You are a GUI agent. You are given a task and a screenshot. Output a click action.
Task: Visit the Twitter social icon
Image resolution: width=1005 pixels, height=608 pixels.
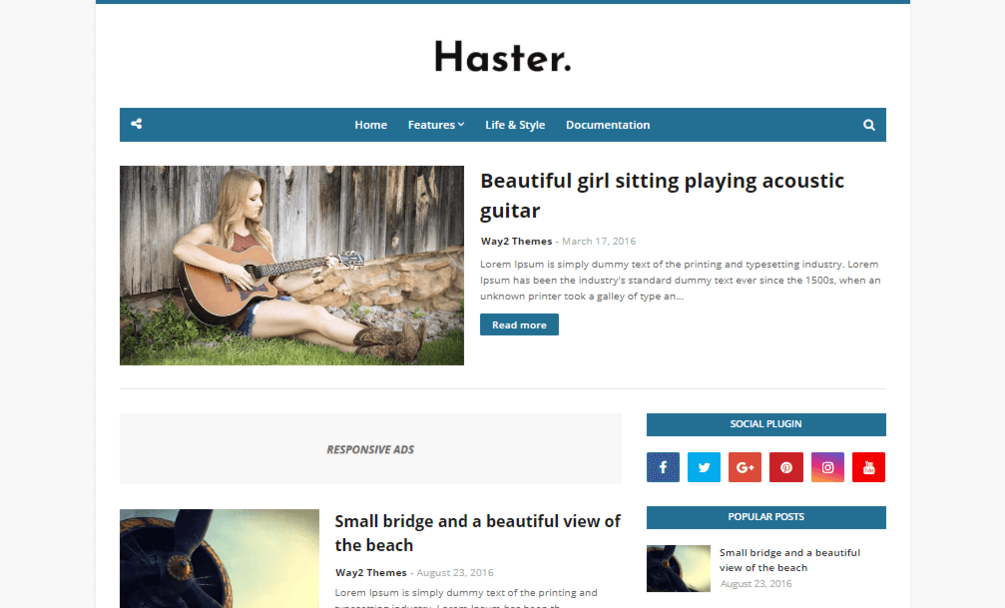coord(704,467)
